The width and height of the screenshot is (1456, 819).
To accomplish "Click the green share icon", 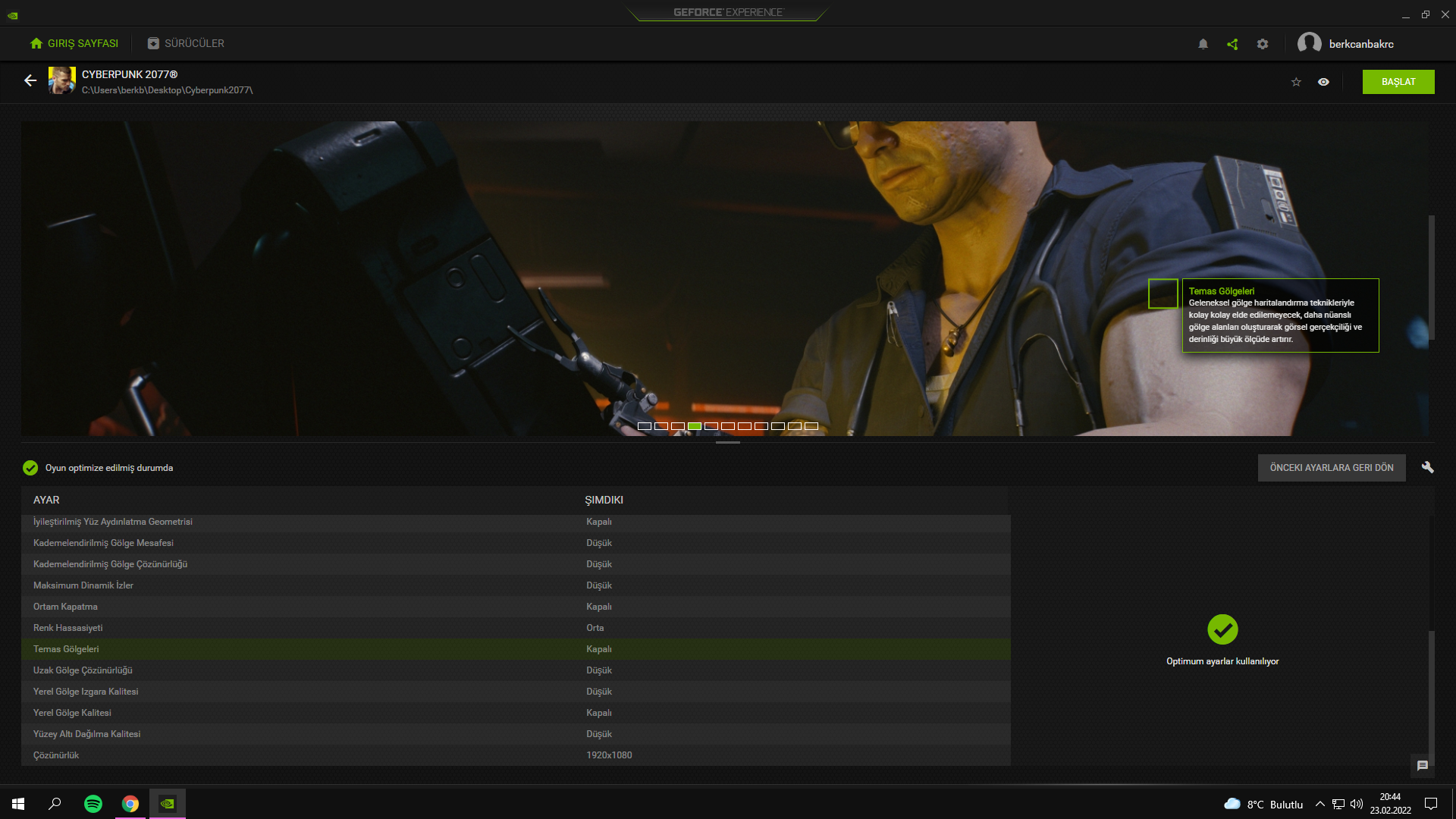I will 1232,44.
